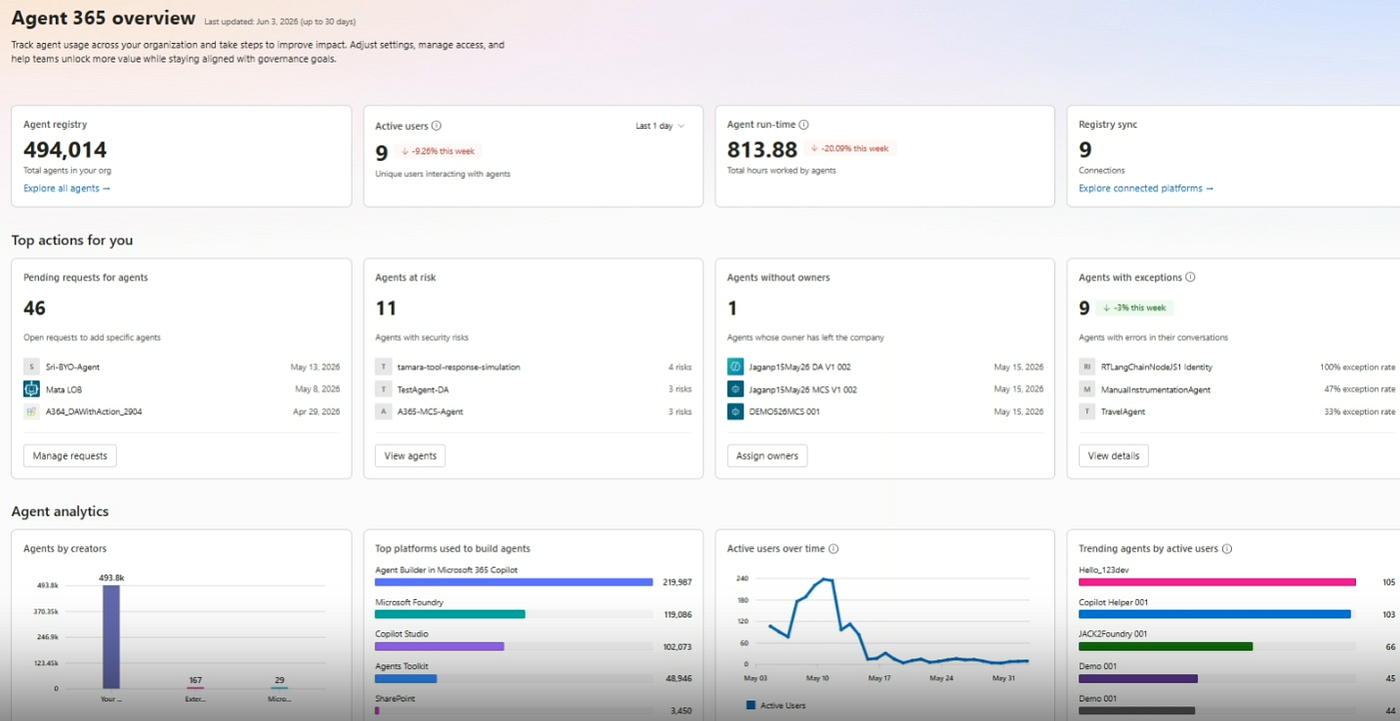Select the Jaganp15May26 DA V1 002 icon

(735, 367)
